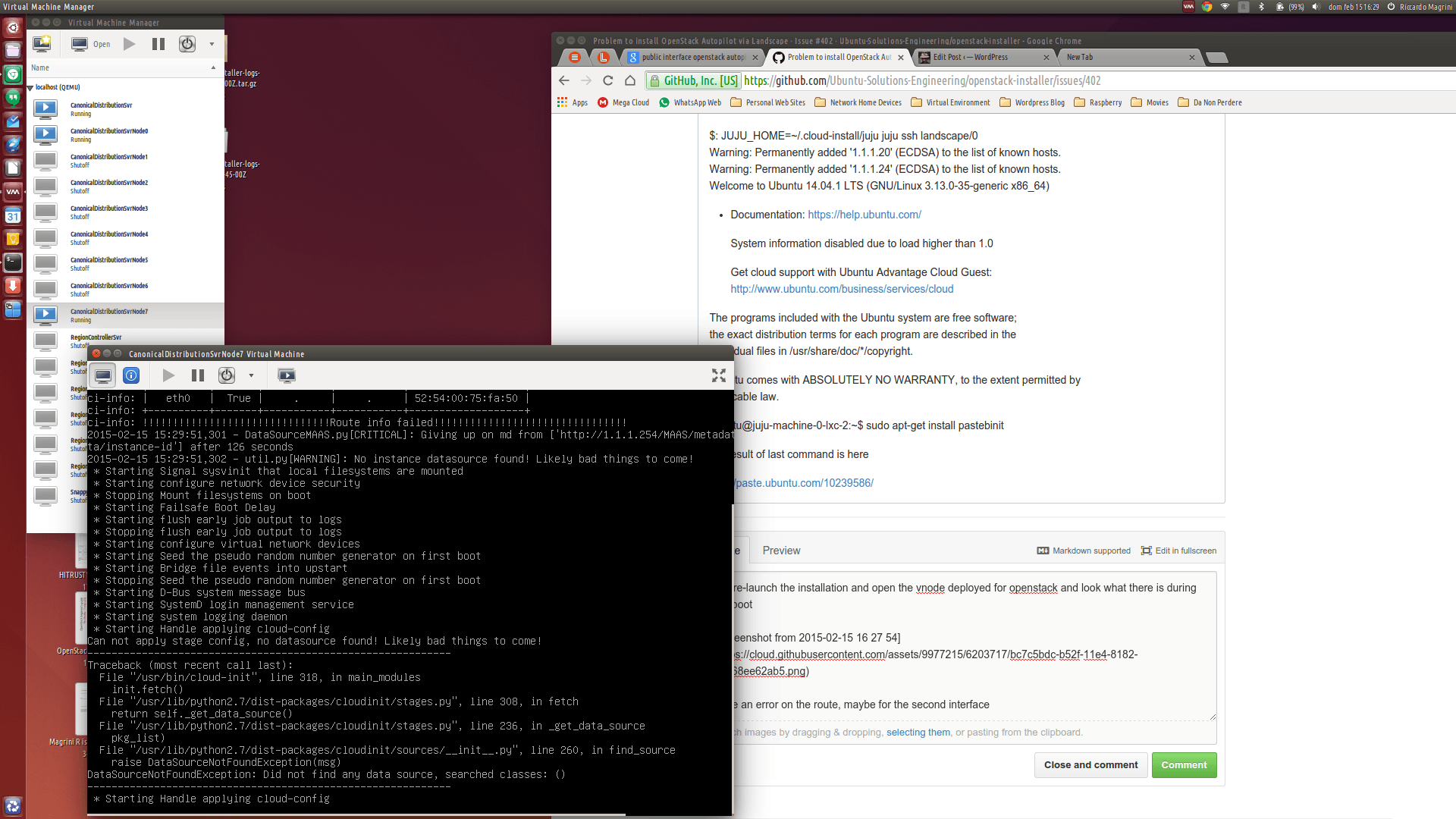Open the Calendar 31 icon in the launcher
This screenshot has height=819, width=1456.
coord(13,215)
